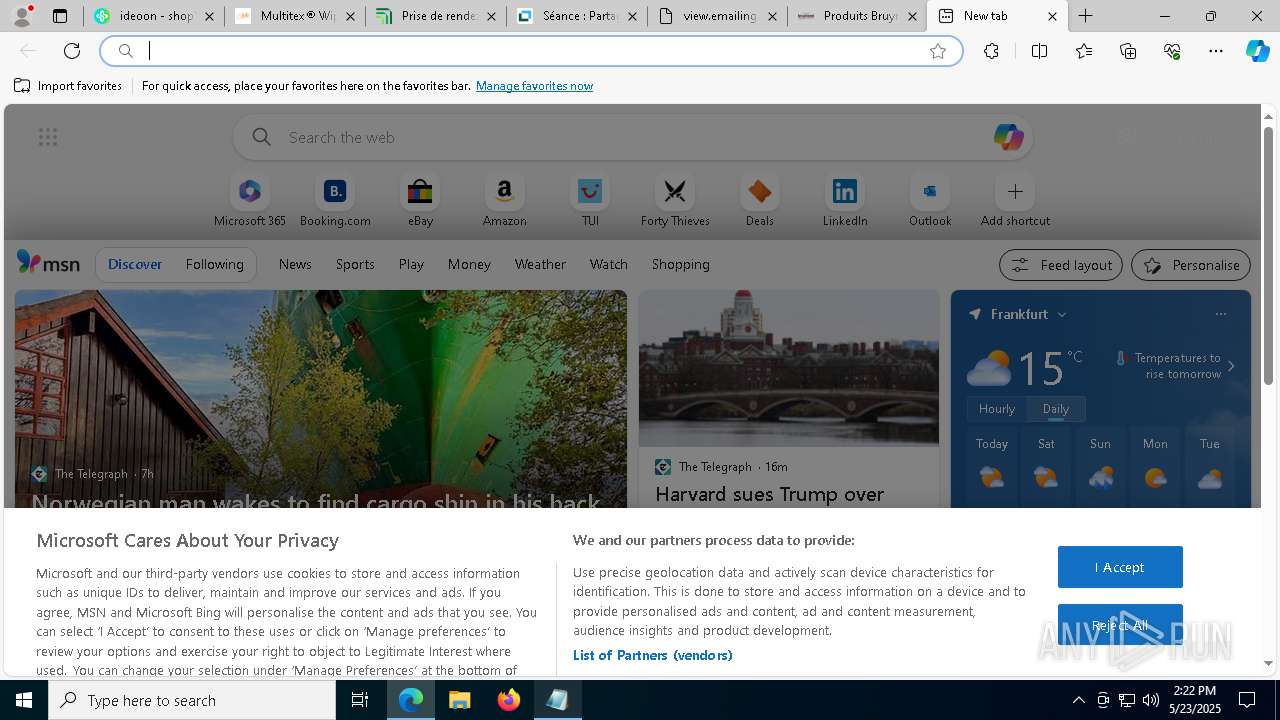Open the Watch section
1280x720 pixels.
609,264
